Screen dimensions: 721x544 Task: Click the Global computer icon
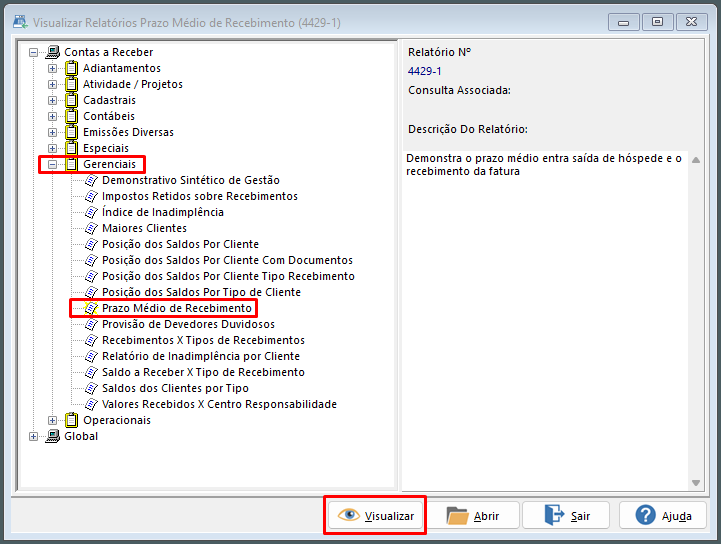52,436
